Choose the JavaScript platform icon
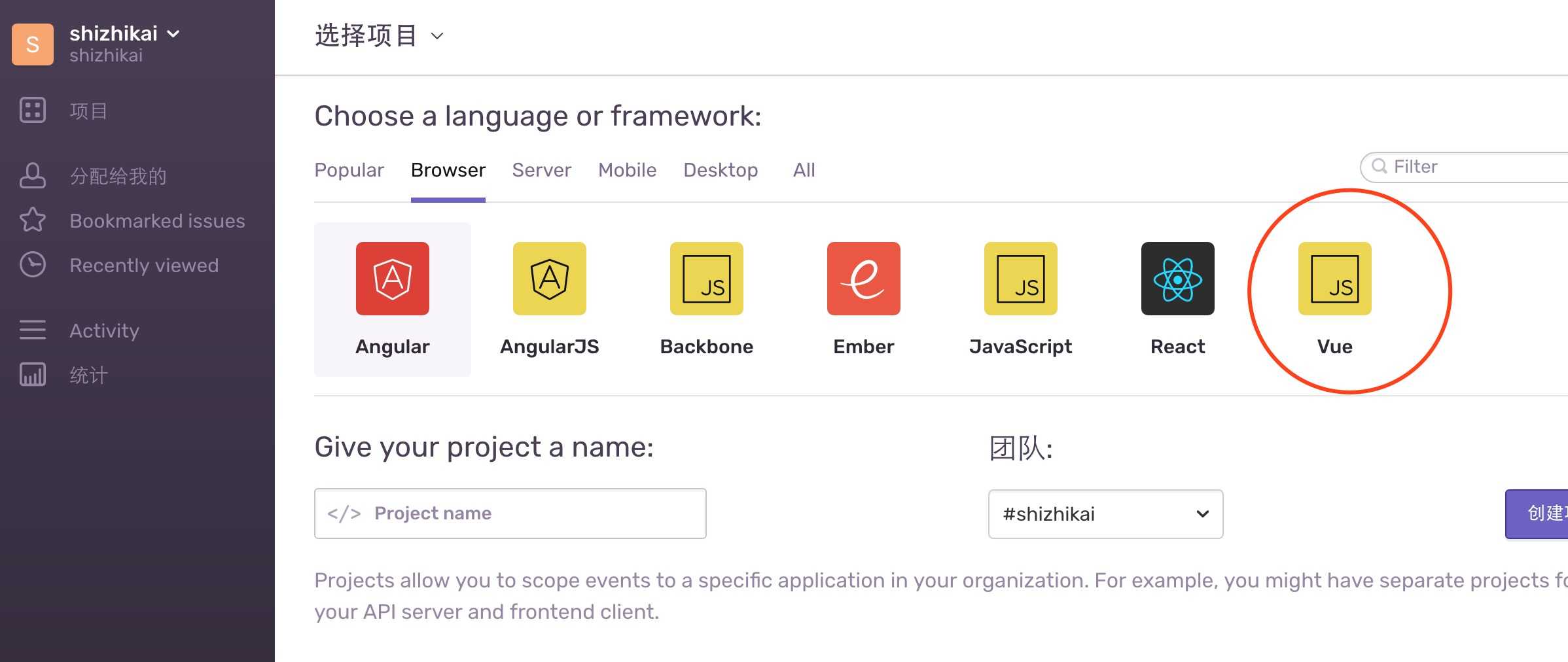 1021,279
